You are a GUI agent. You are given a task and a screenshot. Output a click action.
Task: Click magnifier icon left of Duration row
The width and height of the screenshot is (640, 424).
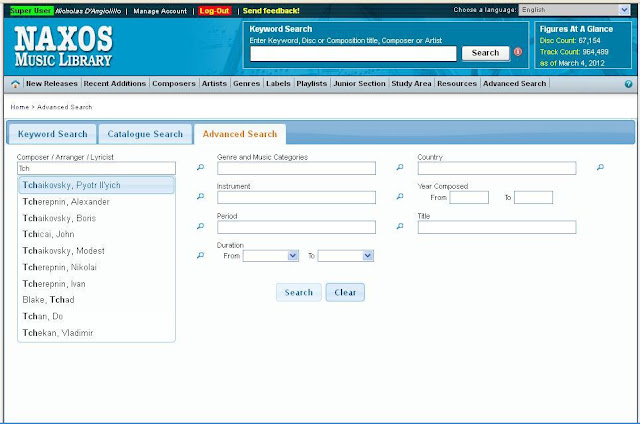pos(200,255)
